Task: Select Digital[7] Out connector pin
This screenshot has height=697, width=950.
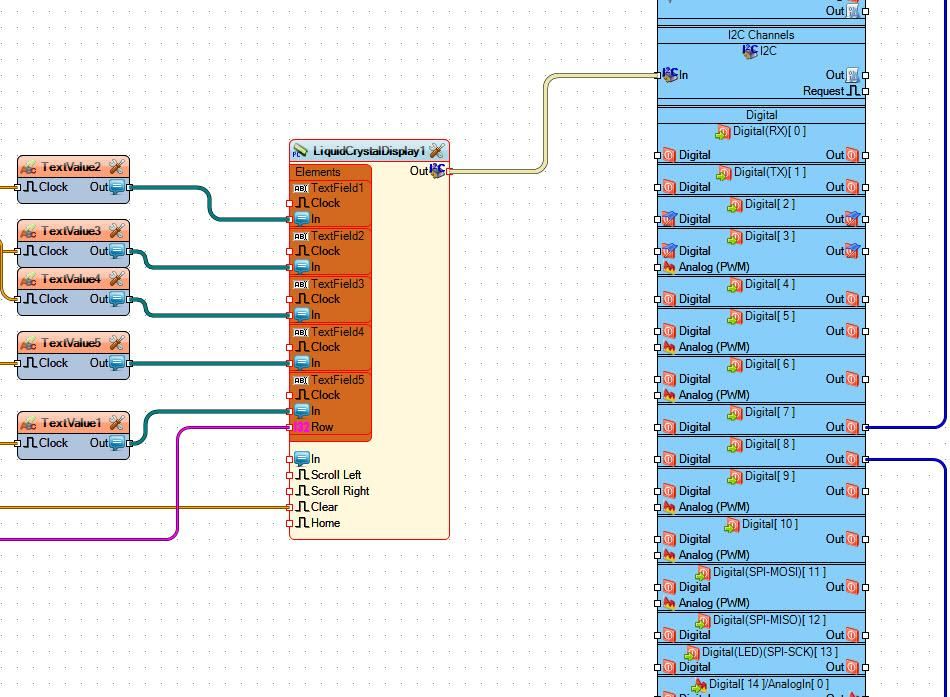Action: (x=865, y=427)
